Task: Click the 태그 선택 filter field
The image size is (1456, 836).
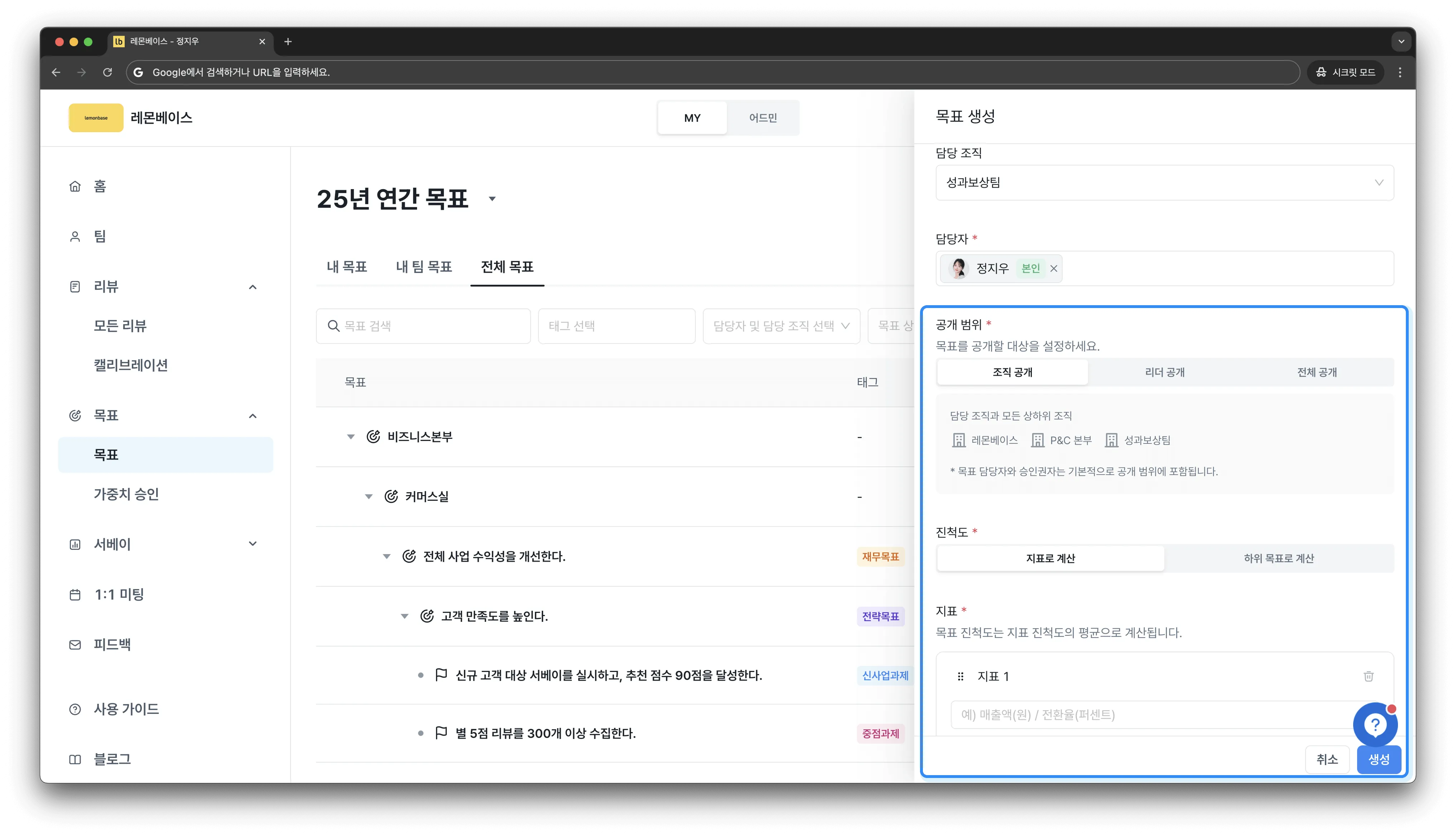Action: tap(617, 326)
